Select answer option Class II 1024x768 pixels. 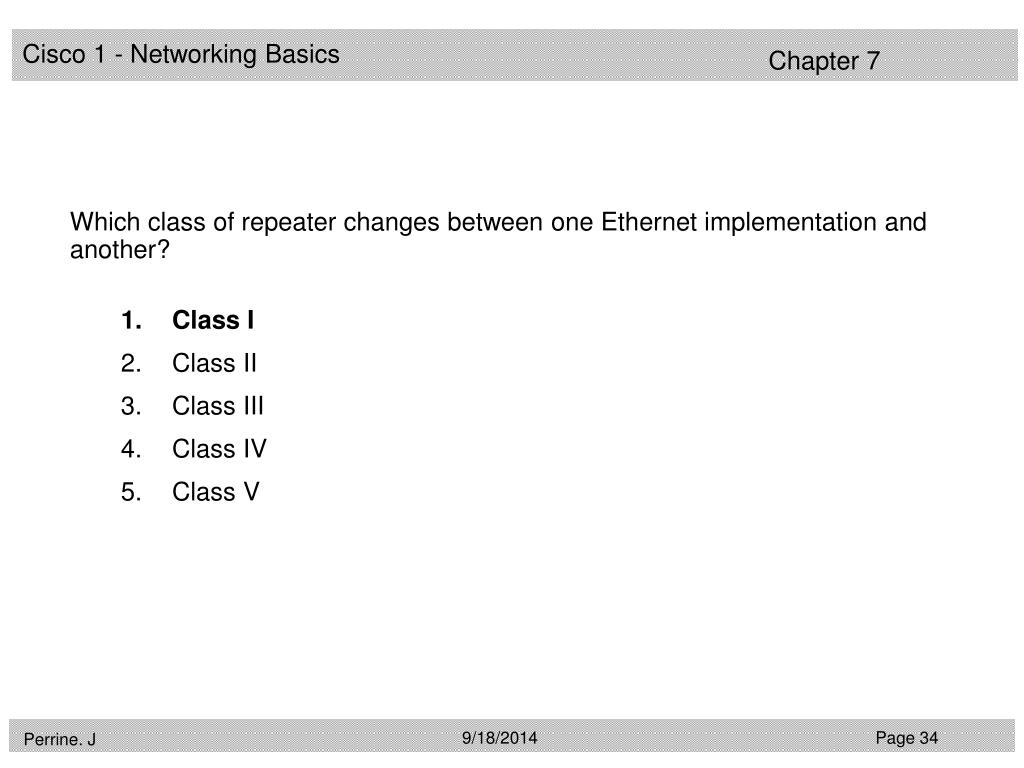coord(214,363)
